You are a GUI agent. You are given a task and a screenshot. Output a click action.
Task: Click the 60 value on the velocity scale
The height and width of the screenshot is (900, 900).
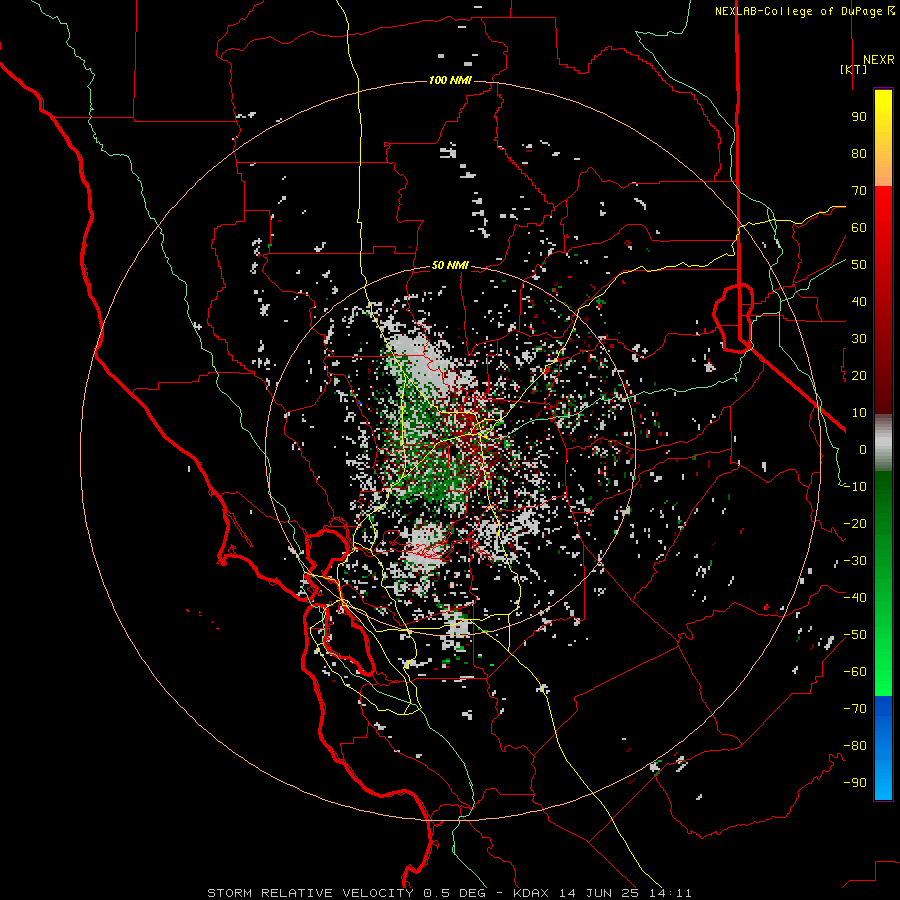click(859, 227)
